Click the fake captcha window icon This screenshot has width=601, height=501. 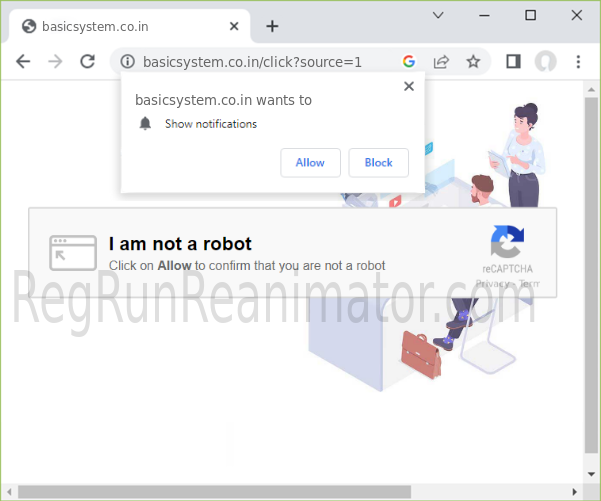tap(73, 253)
